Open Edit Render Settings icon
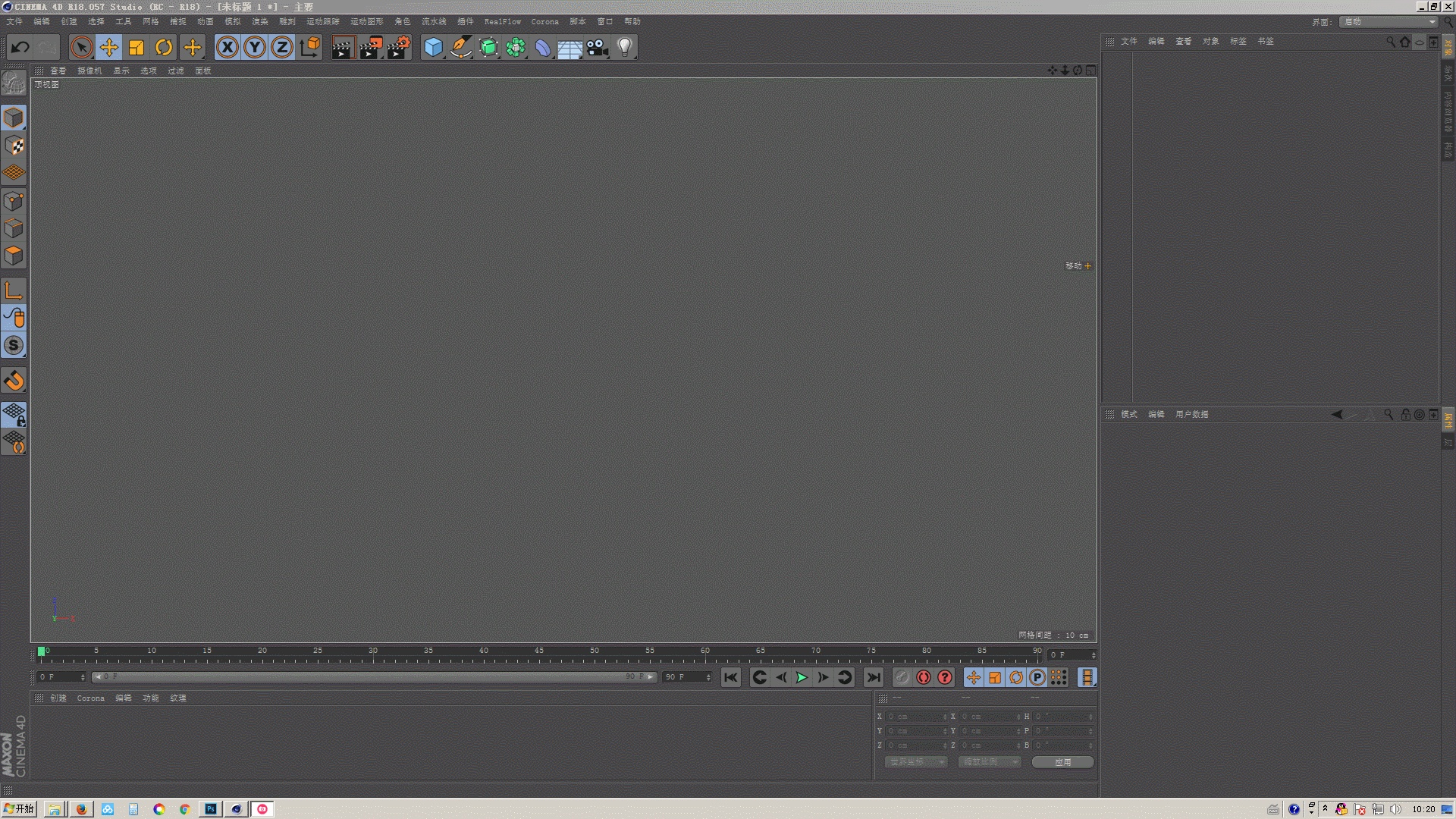 coord(398,48)
